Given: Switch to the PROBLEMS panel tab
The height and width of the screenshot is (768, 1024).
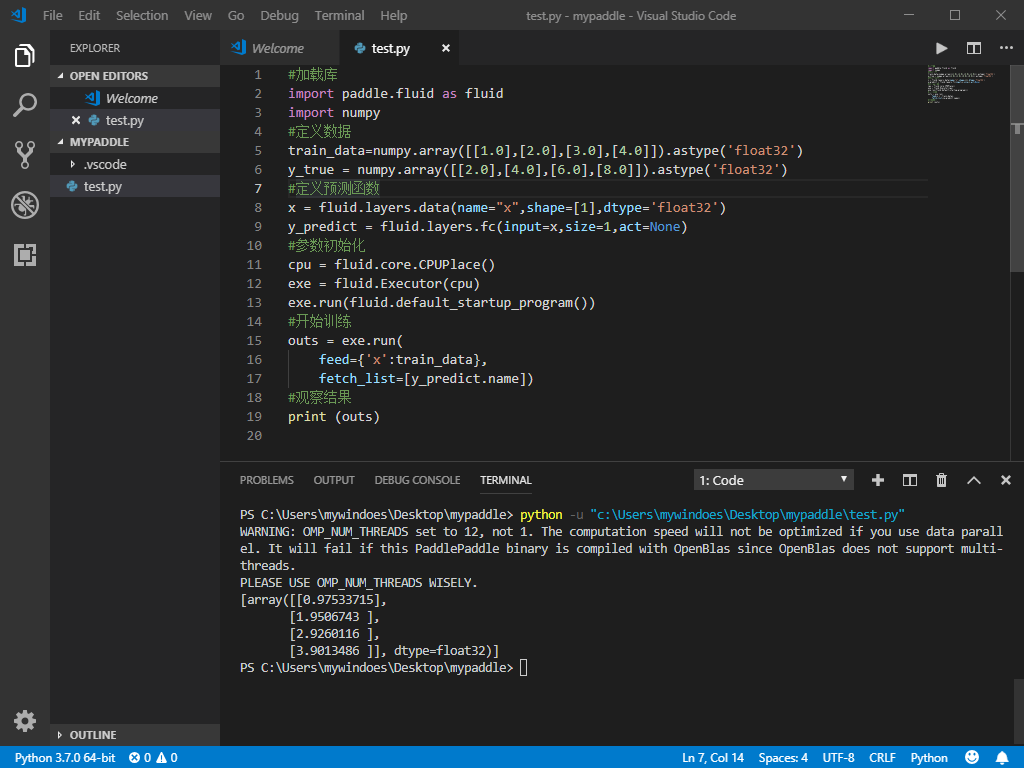Looking at the screenshot, I should tap(266, 480).
